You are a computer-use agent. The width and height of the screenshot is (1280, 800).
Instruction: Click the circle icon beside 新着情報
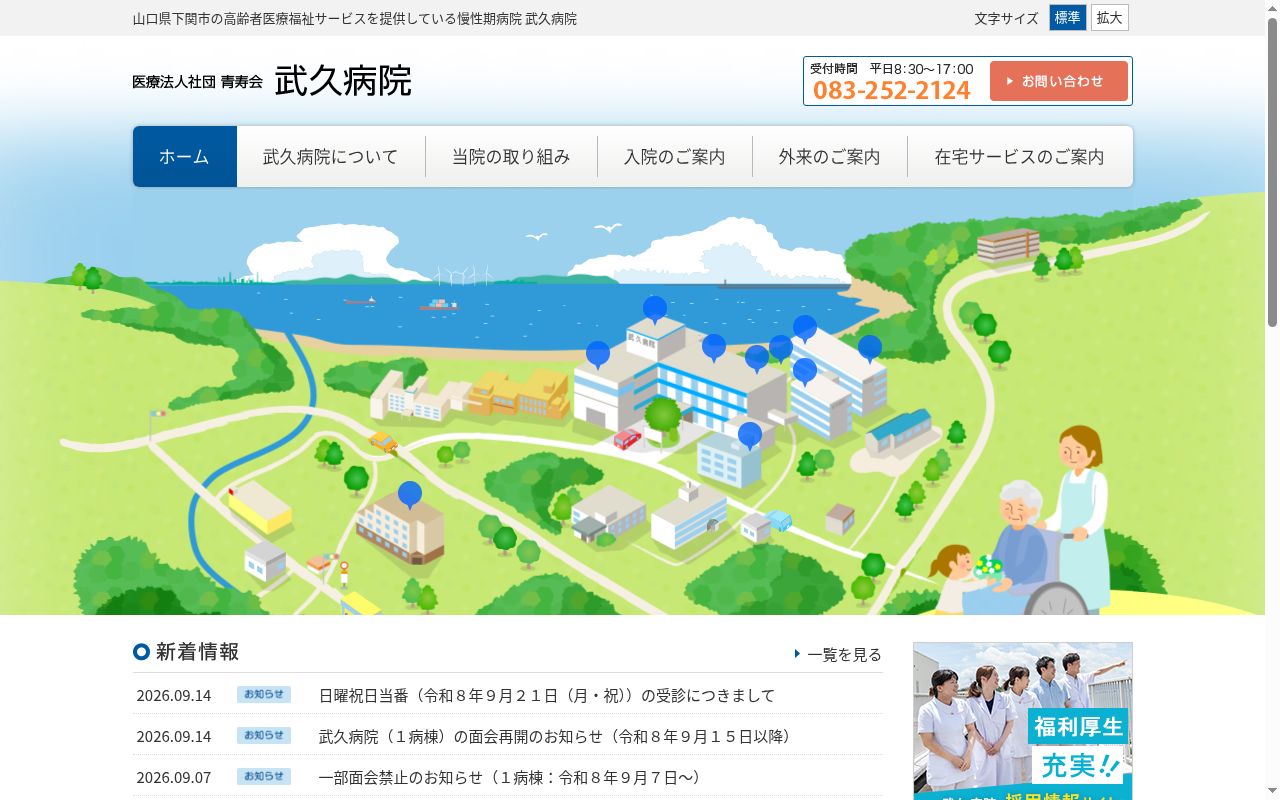point(141,652)
